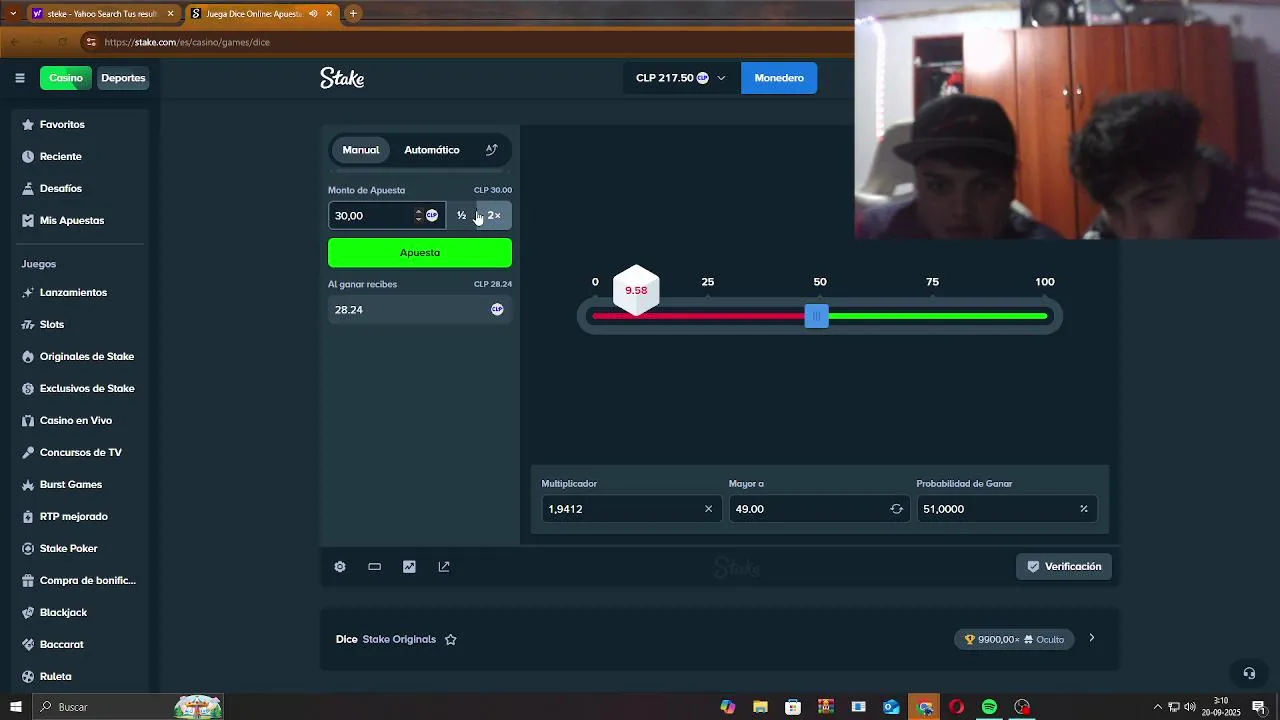The image size is (1280, 720).
Task: Click the Casino en Vivo icon
Action: point(28,421)
